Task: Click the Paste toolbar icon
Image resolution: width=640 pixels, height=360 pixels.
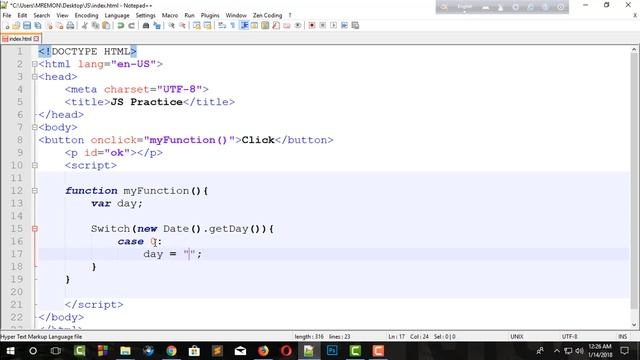Action: click(106, 25)
